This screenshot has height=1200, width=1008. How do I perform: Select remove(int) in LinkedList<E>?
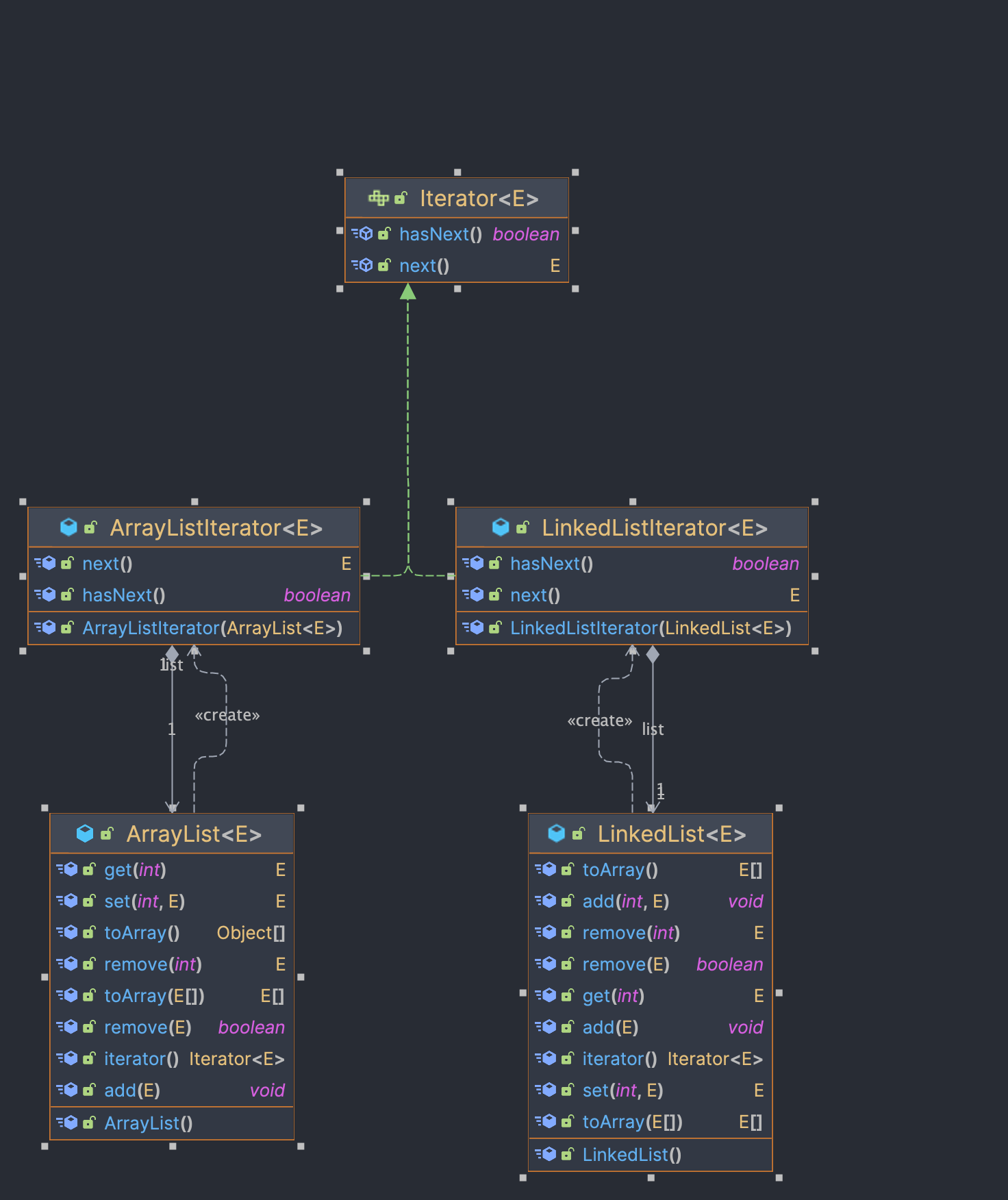pyautogui.click(x=651, y=933)
